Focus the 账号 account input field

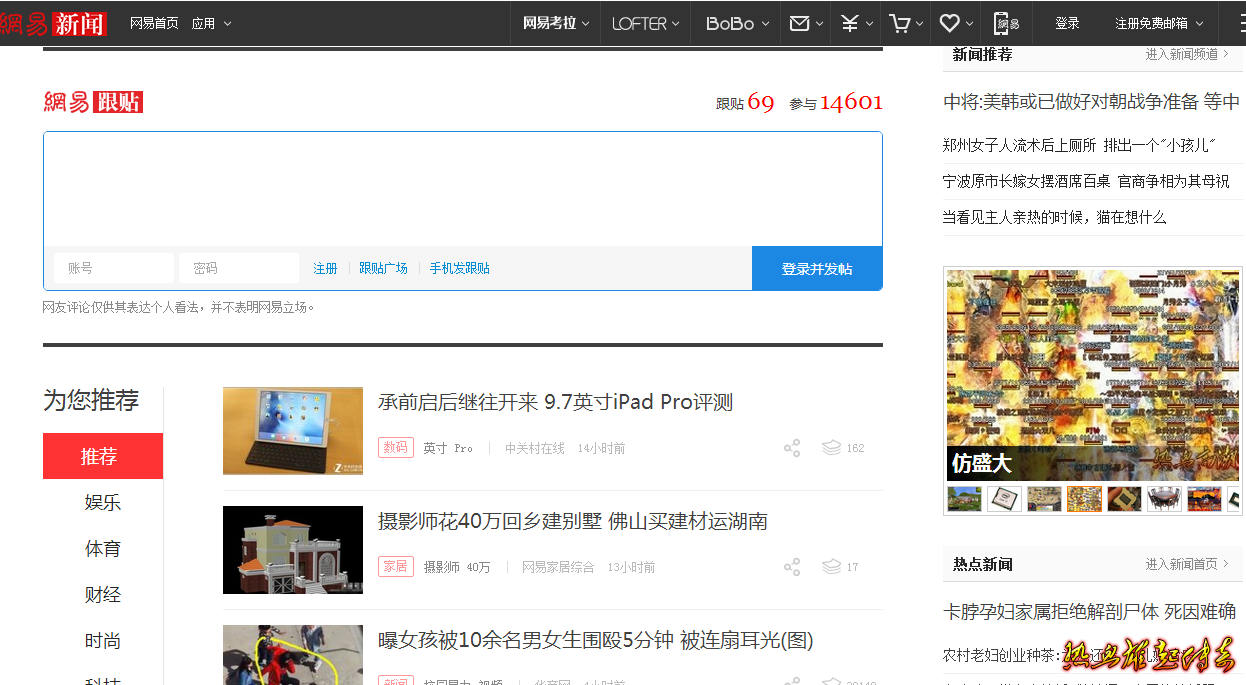click(114, 268)
